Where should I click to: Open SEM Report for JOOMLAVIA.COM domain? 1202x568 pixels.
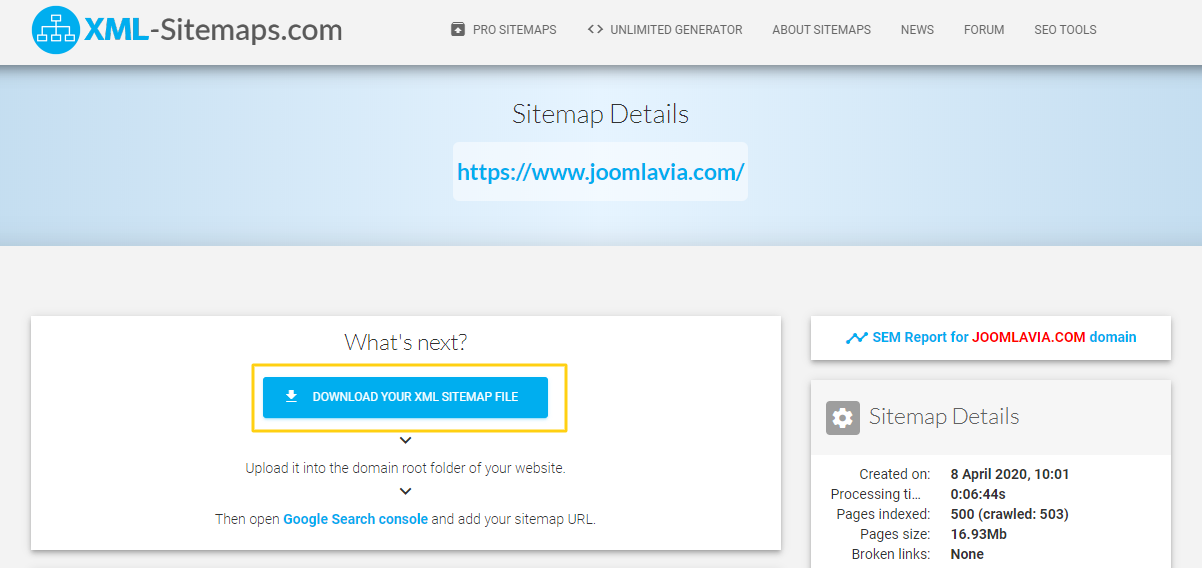click(x=1003, y=337)
